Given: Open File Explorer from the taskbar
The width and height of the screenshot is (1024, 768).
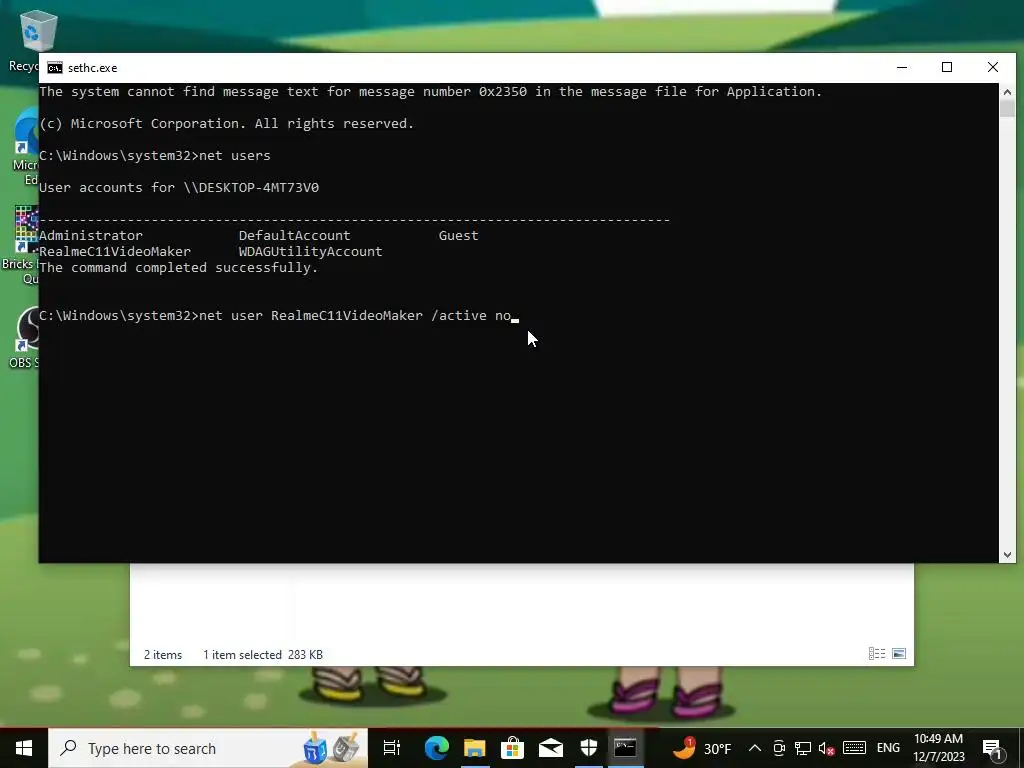Looking at the screenshot, I should coord(475,748).
